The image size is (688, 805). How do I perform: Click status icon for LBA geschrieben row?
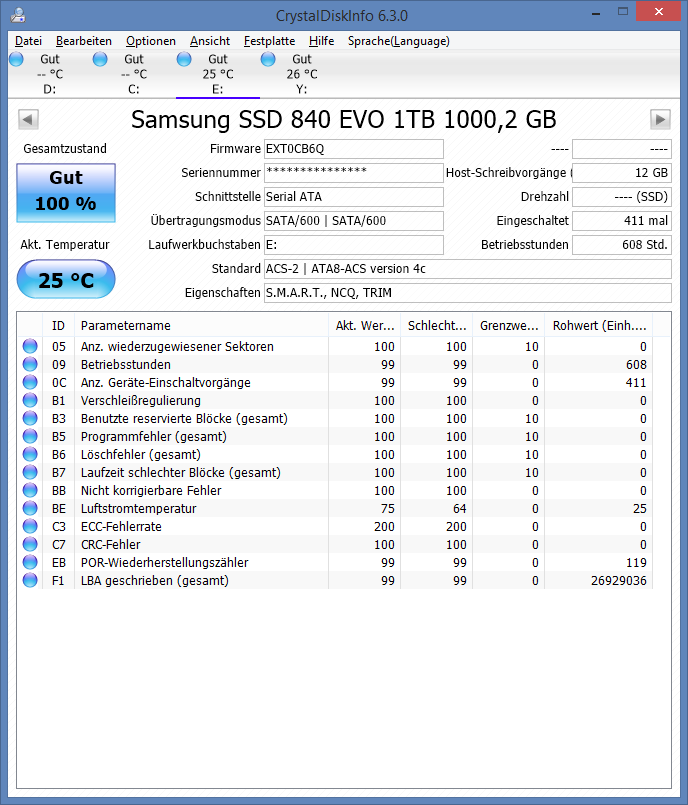point(30,580)
